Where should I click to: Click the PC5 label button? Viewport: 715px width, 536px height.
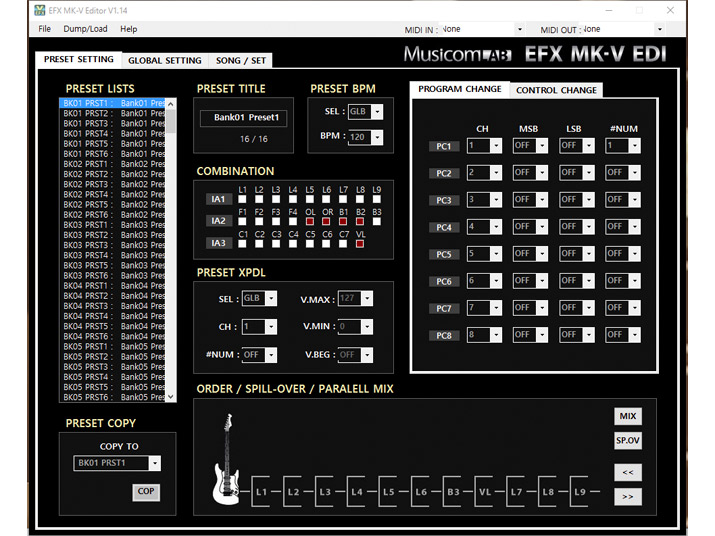(443, 254)
